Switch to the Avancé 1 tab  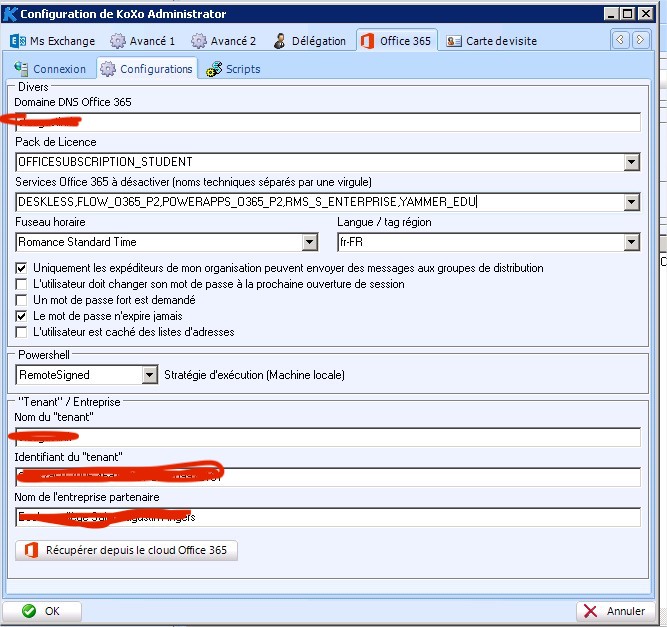(143, 41)
